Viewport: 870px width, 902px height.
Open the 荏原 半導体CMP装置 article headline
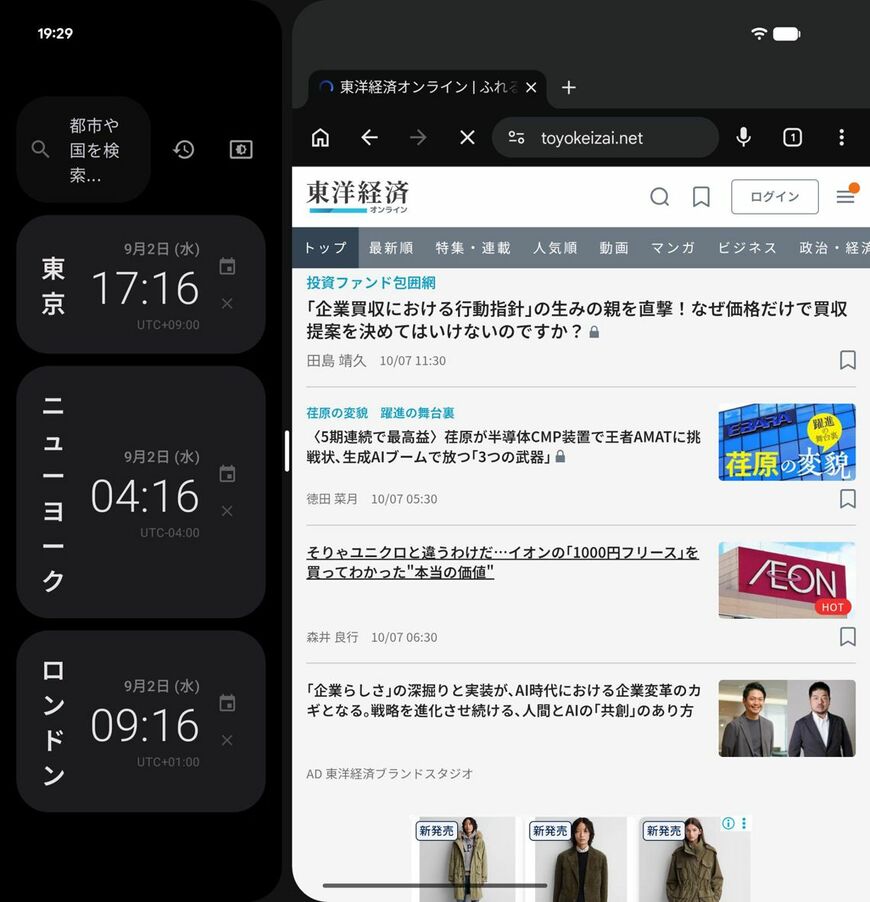pyautogui.click(x=503, y=447)
